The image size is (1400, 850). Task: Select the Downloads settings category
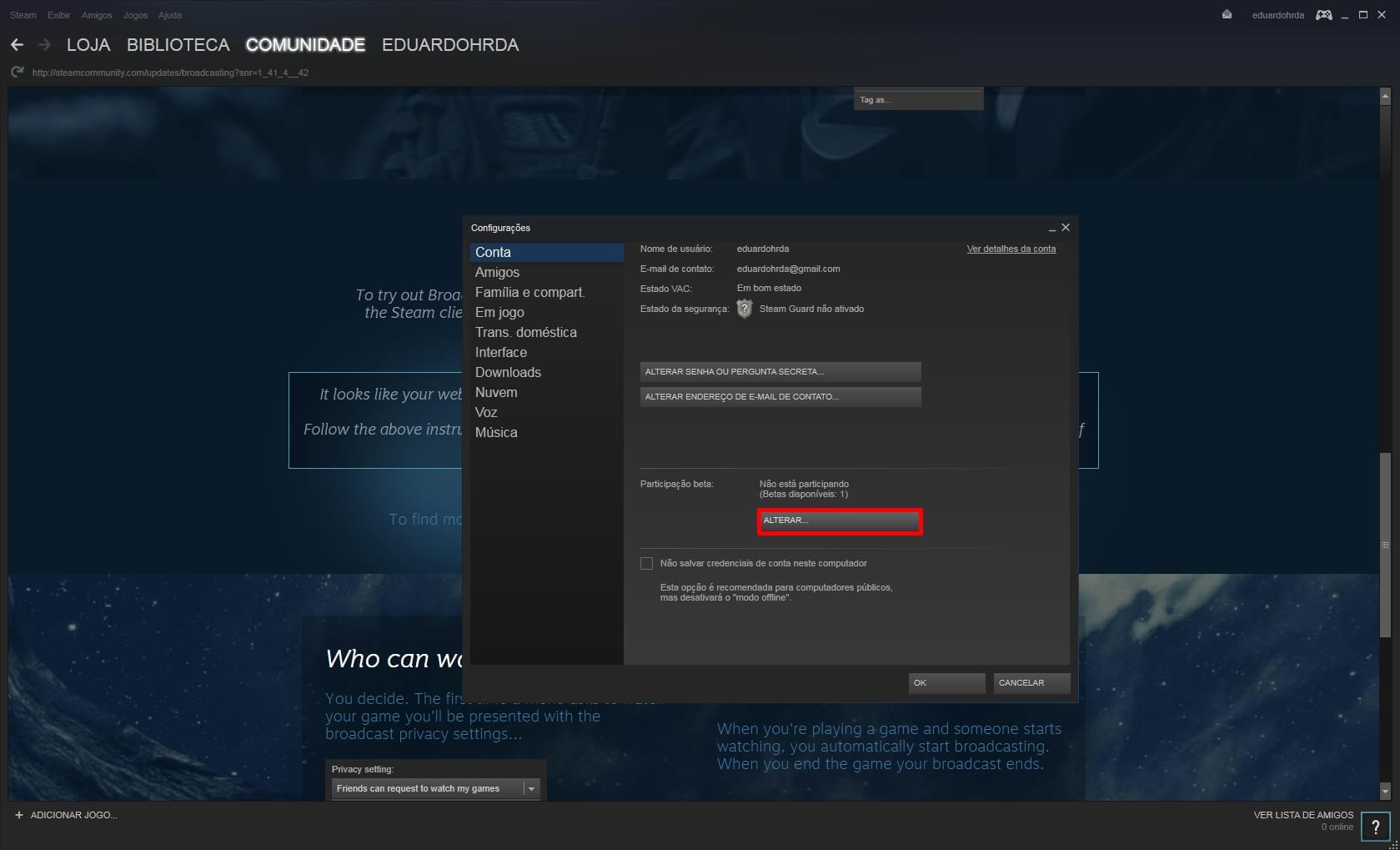point(547,372)
